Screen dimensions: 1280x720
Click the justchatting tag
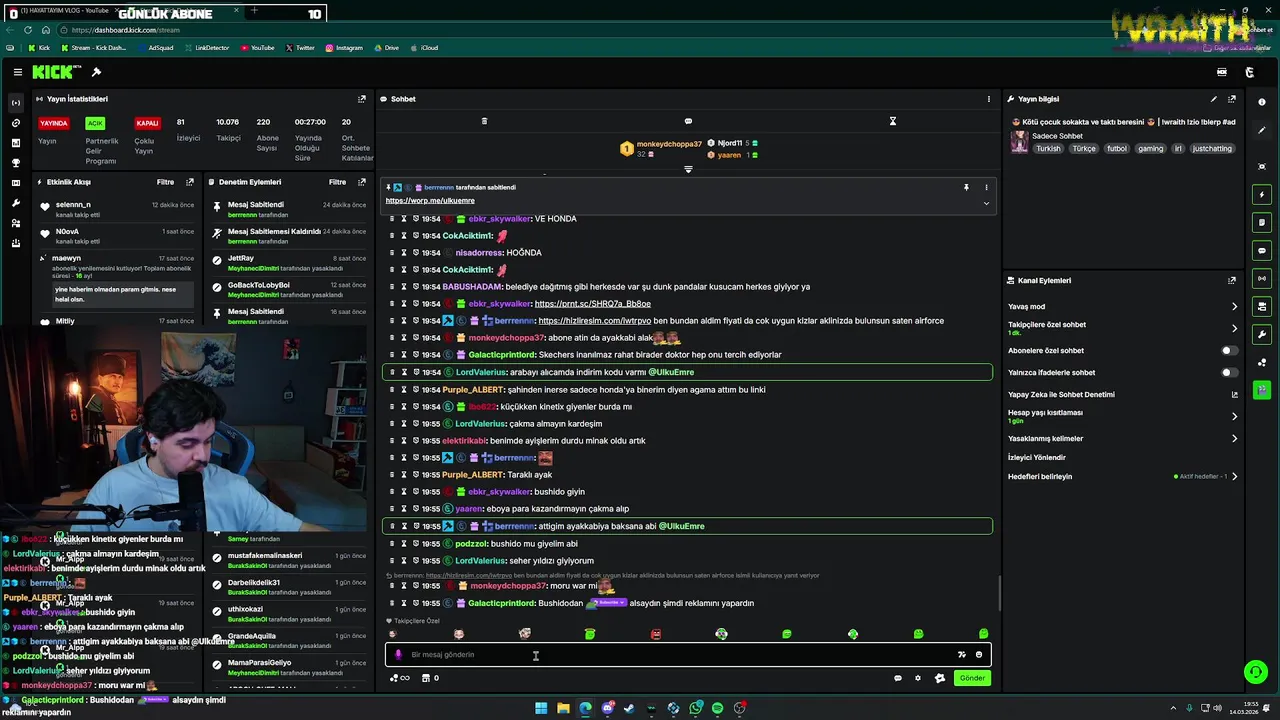pos(1212,149)
